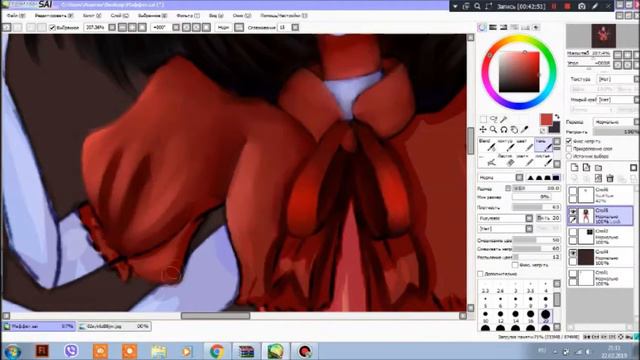Show the topmost 42% layer
The image size is (640, 360).
(x=573, y=191)
